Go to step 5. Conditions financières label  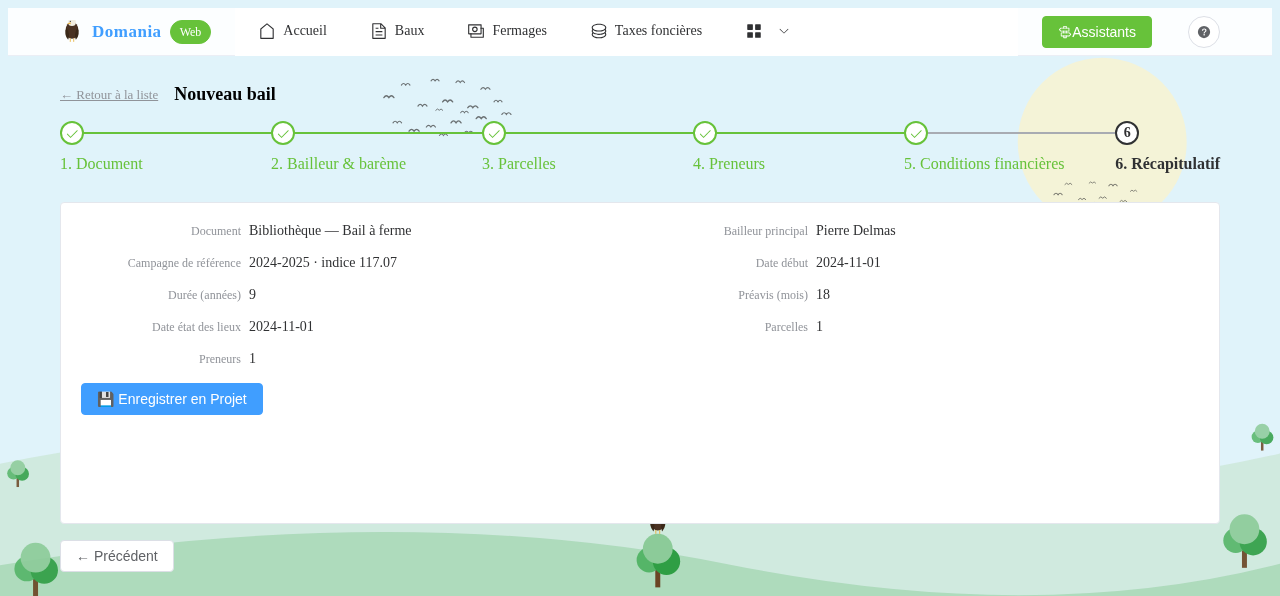pyautogui.click(x=984, y=164)
